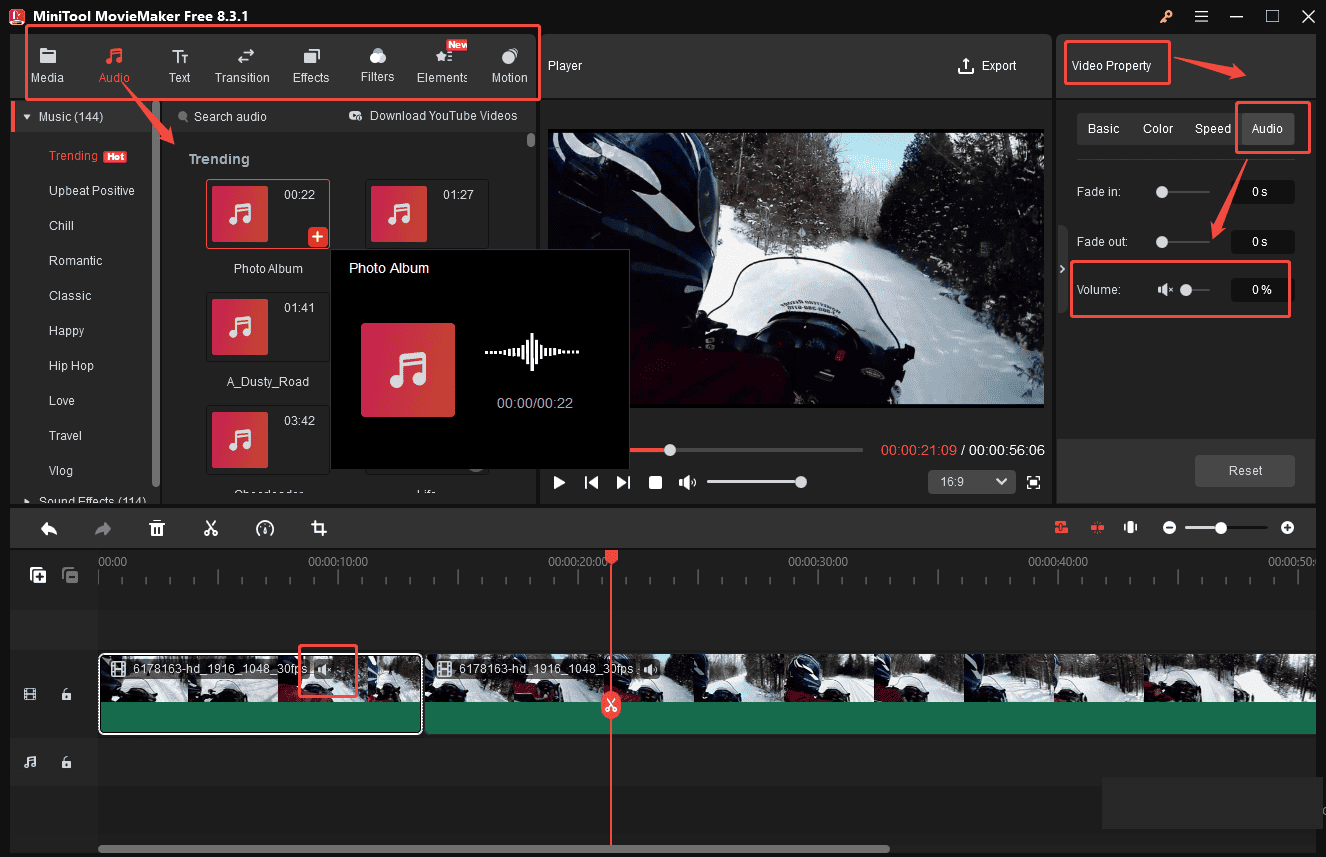The image size is (1326, 857).
Task: Select the Filters panel
Action: tap(377, 64)
